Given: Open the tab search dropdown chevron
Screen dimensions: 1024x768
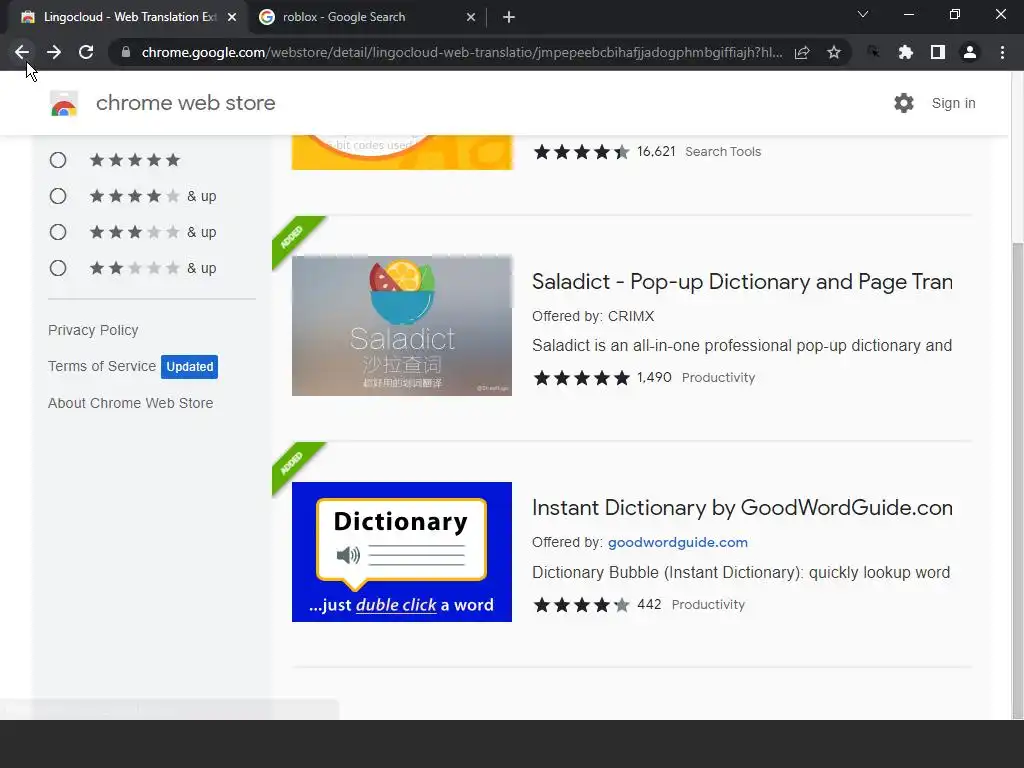Looking at the screenshot, I should tap(863, 14).
